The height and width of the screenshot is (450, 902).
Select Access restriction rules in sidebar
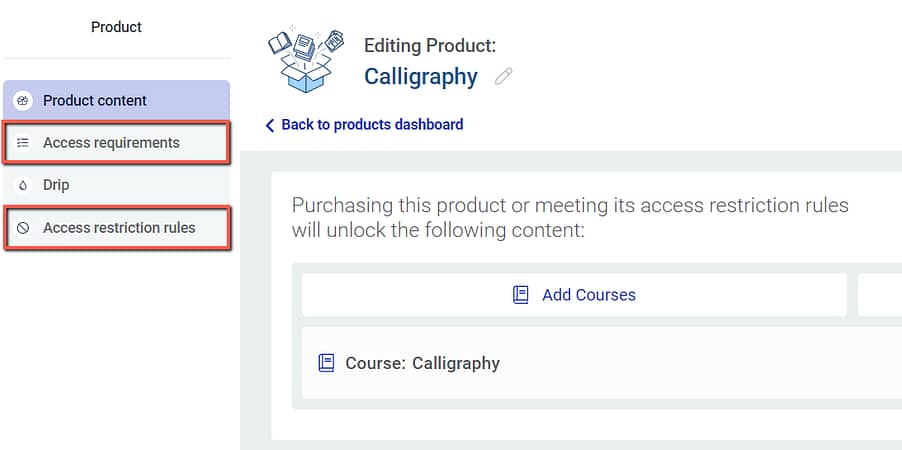[x=119, y=228]
